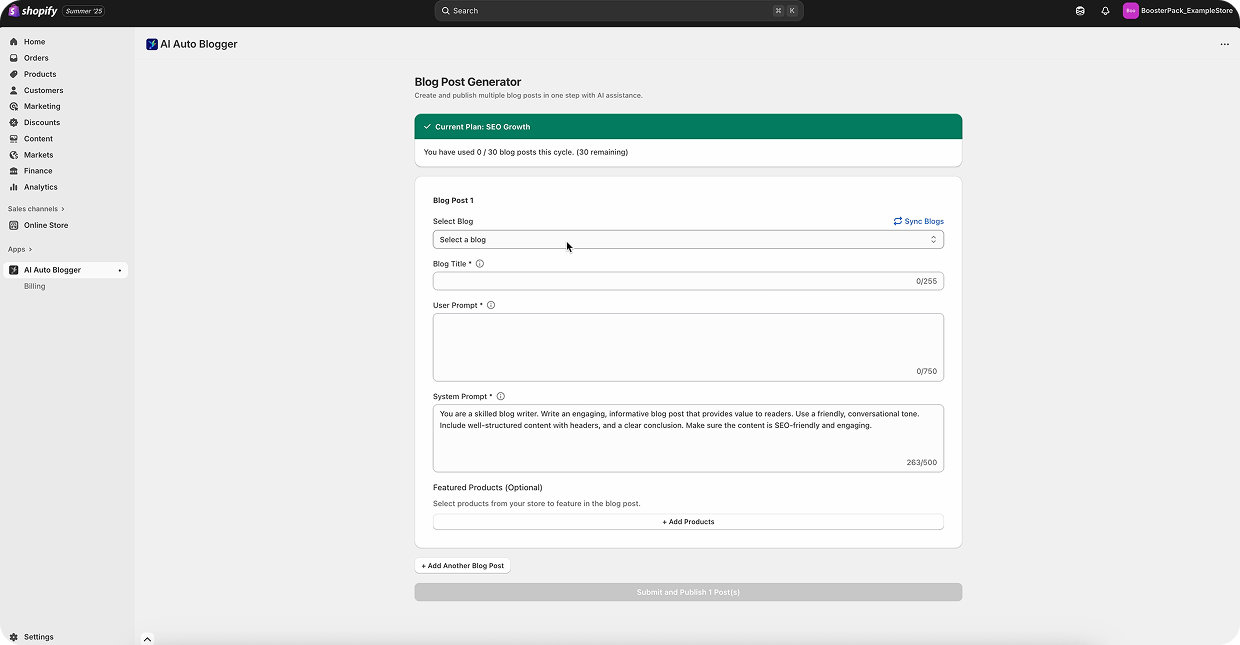Viewport: 1240px width, 645px height.
Task: Click the Blog Title info icon
Action: (479, 263)
